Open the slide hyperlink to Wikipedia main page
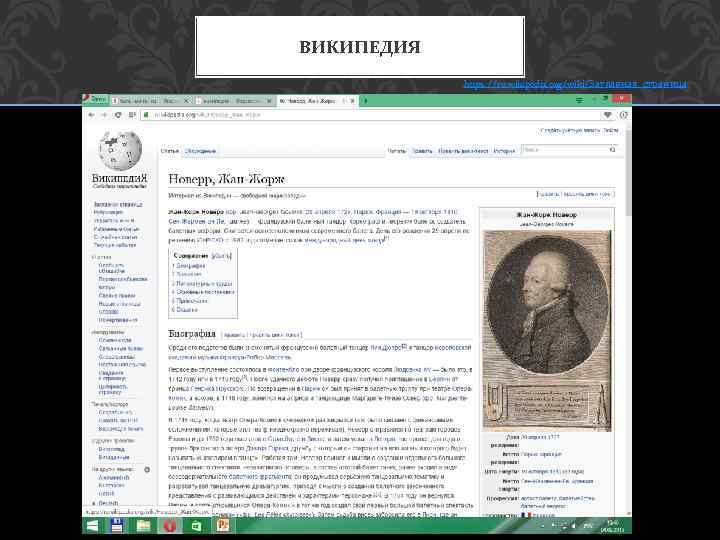720x540 pixels. 575,84
